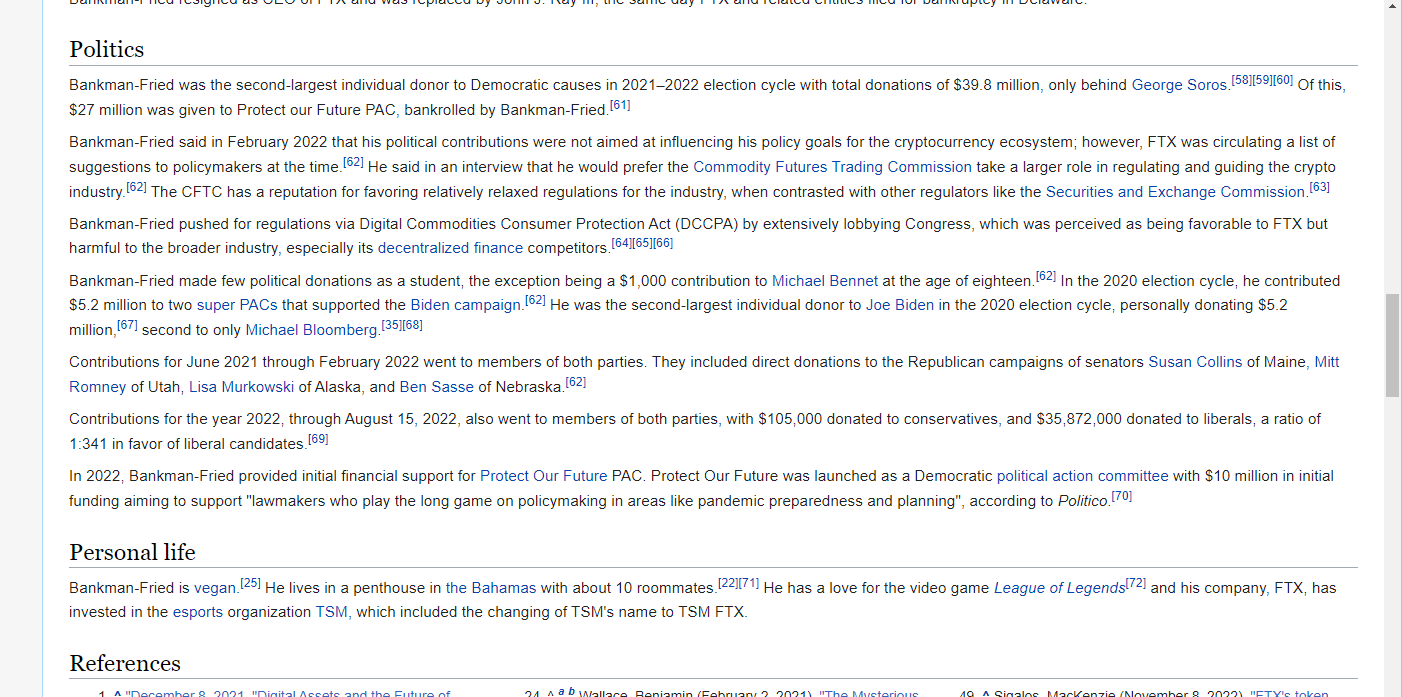Open citation 63 after Securities and Exchange Commission
Image resolution: width=1402 pixels, height=697 pixels.
[1320, 187]
